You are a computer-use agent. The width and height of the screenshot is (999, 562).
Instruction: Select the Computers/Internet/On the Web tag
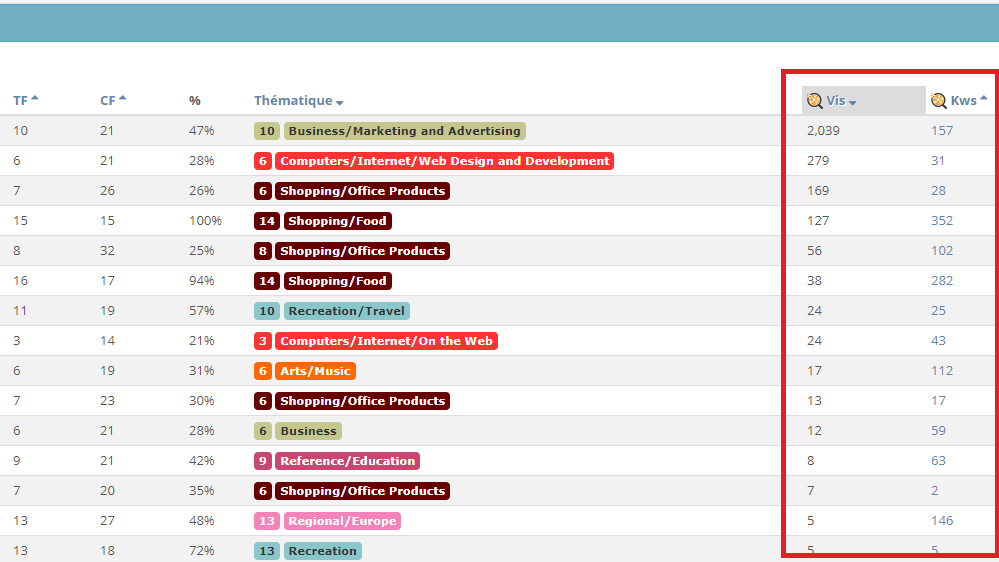(x=386, y=341)
